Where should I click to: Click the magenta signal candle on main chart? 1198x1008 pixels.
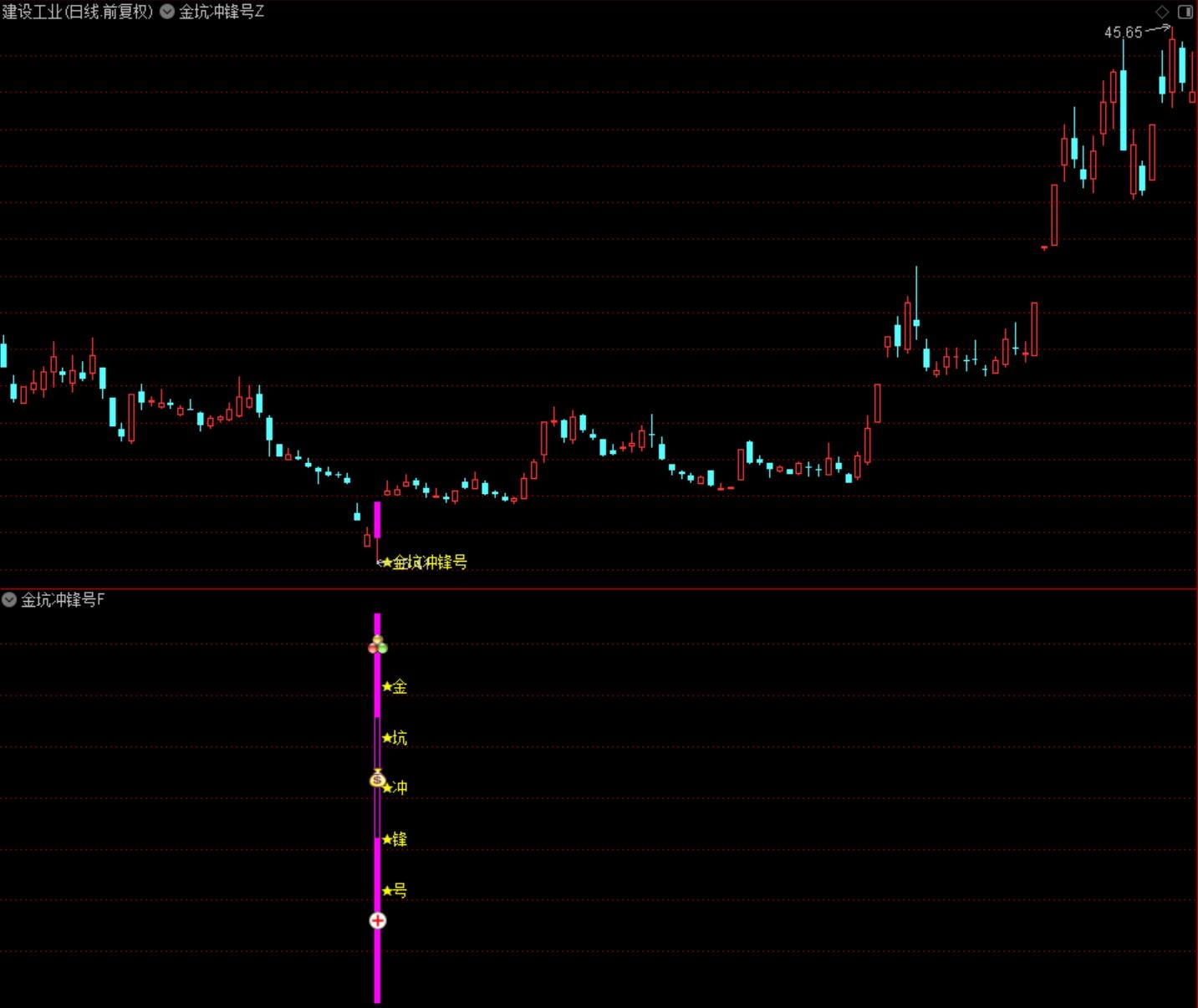[377, 520]
